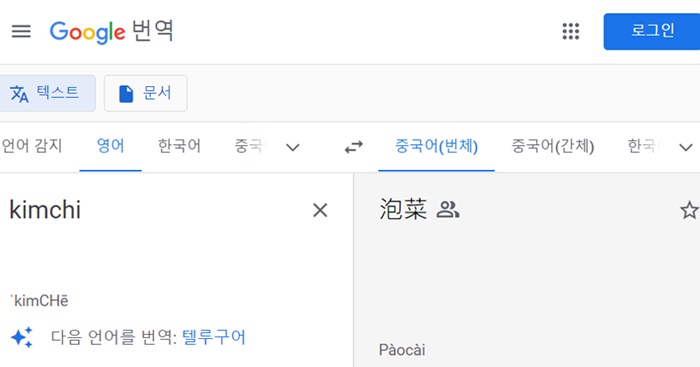
Task: Select 중국어(번체) target tab
Action: click(436, 146)
